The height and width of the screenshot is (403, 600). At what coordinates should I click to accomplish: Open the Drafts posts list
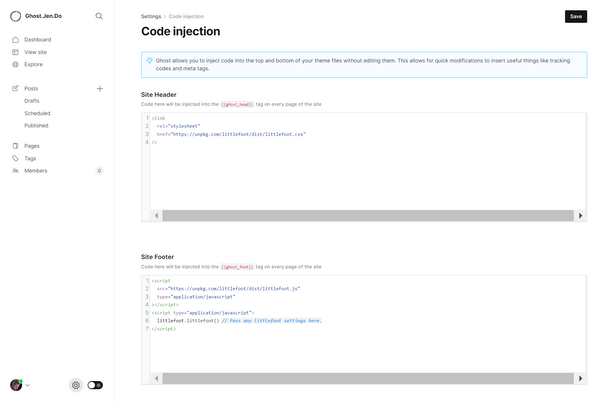pos(32,101)
